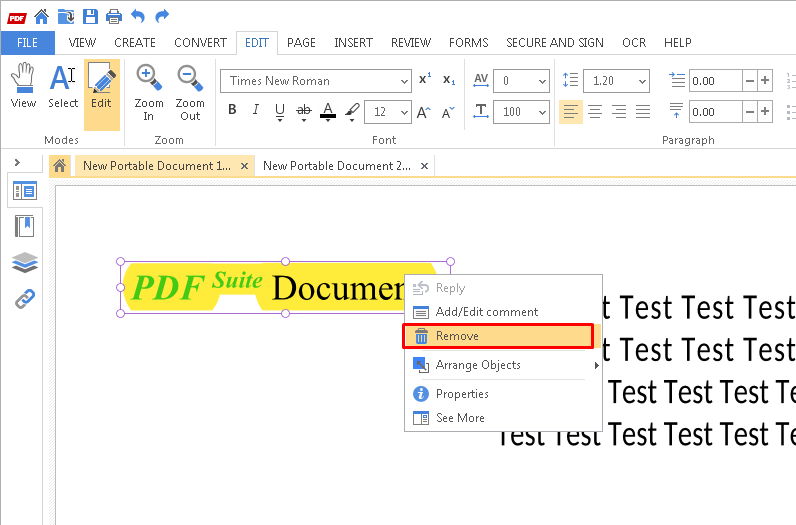Toggle italic formatting

[x=256, y=110]
